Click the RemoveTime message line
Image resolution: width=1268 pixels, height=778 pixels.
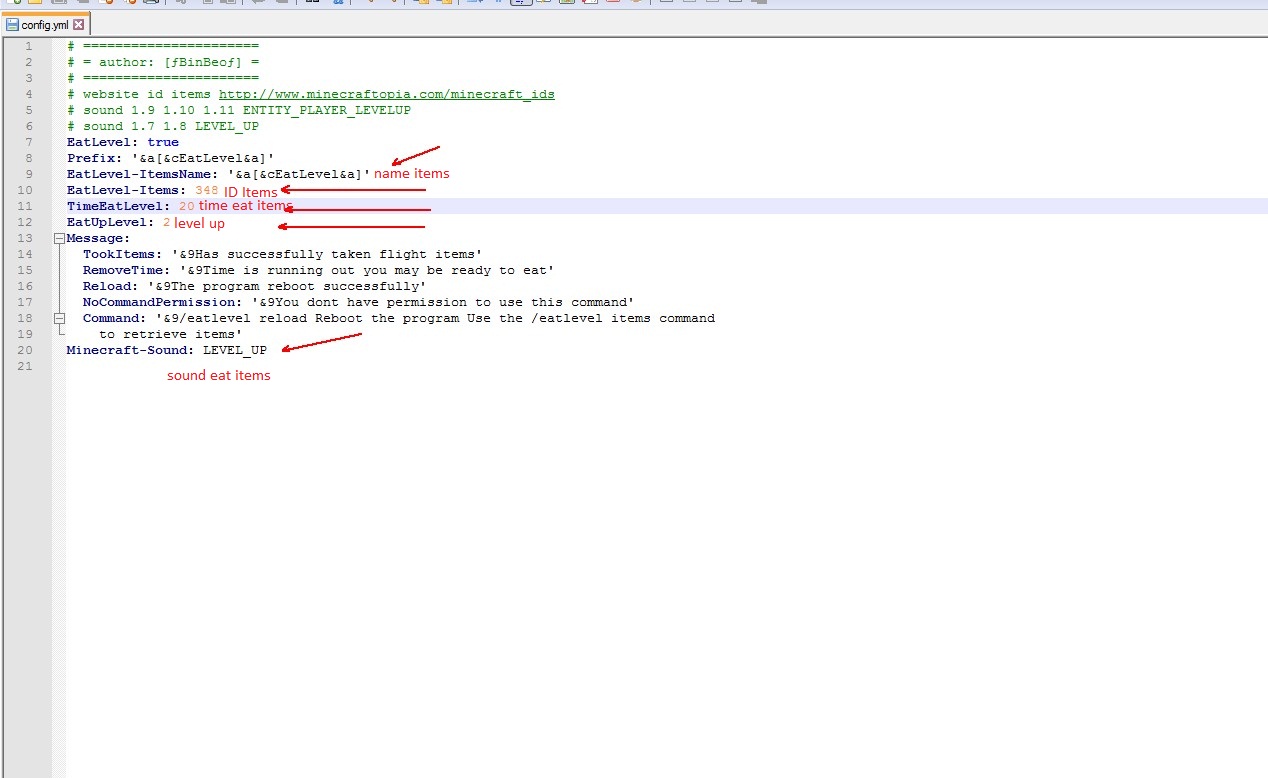click(319, 270)
